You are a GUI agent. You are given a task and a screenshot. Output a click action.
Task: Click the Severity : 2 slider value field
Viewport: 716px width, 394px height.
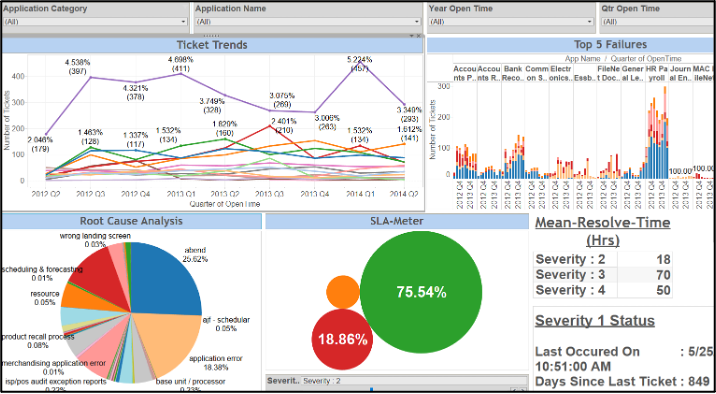(x=414, y=380)
